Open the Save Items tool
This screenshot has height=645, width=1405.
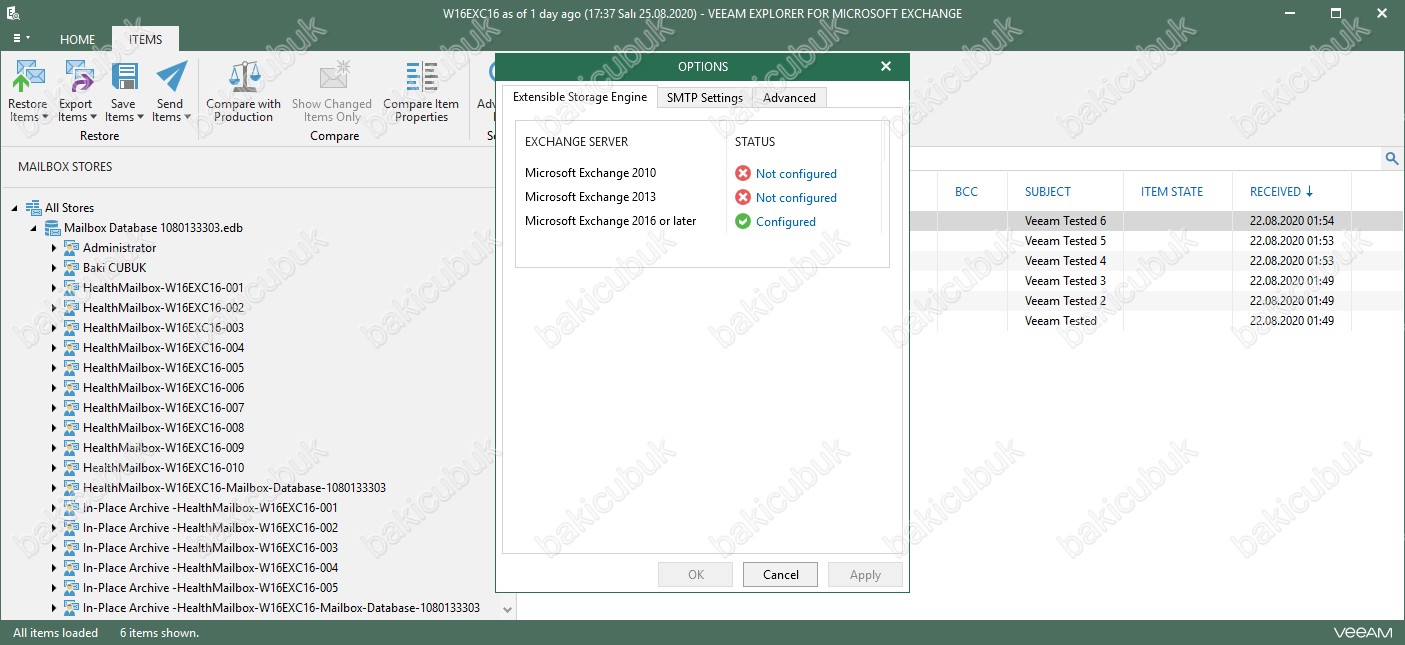[x=124, y=91]
